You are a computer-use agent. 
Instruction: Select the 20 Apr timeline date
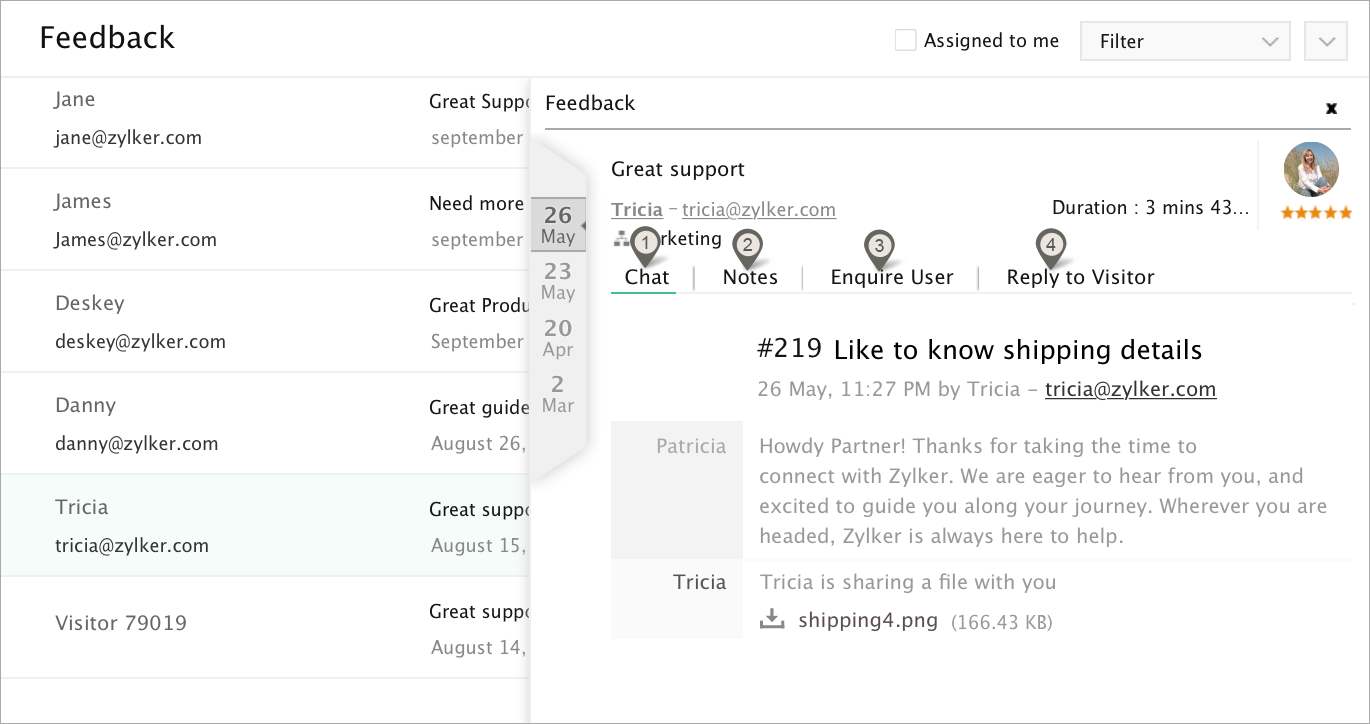[558, 337]
